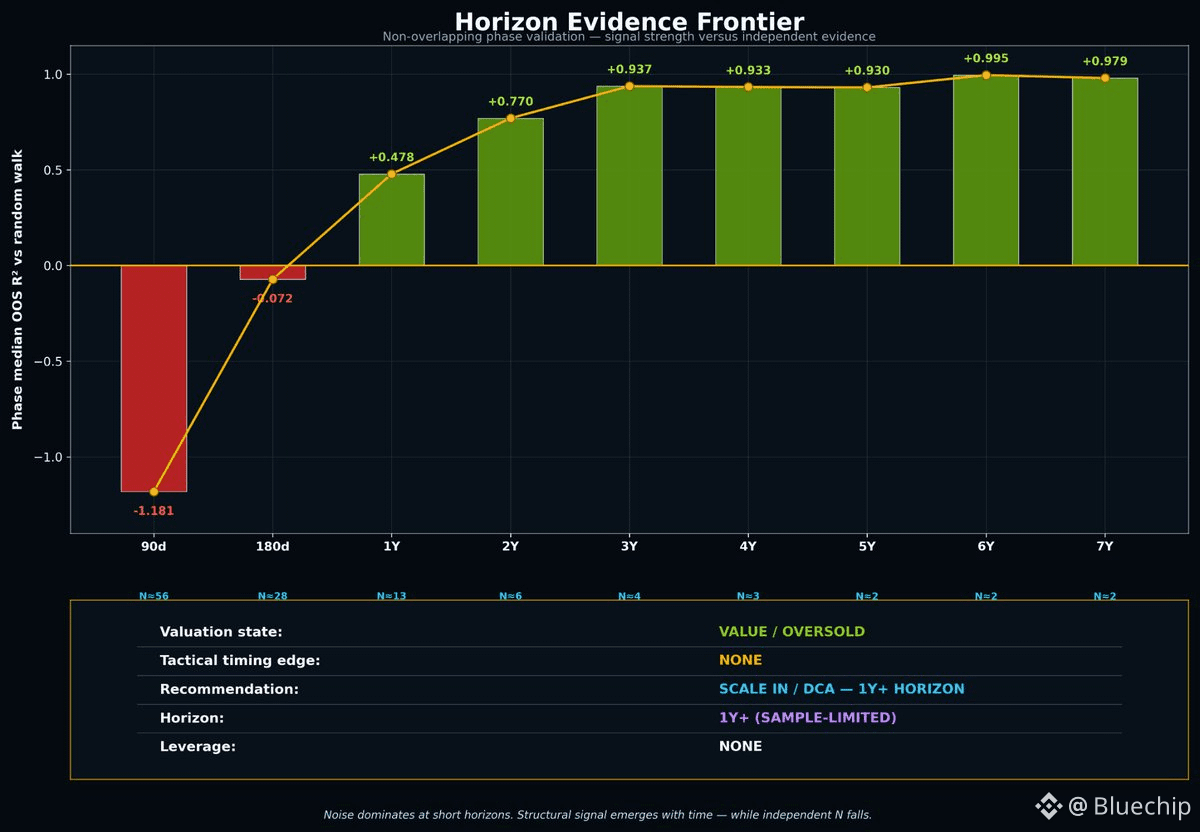Click the x-axis tick label 1Y
The height and width of the screenshot is (832, 1200).
point(391,547)
